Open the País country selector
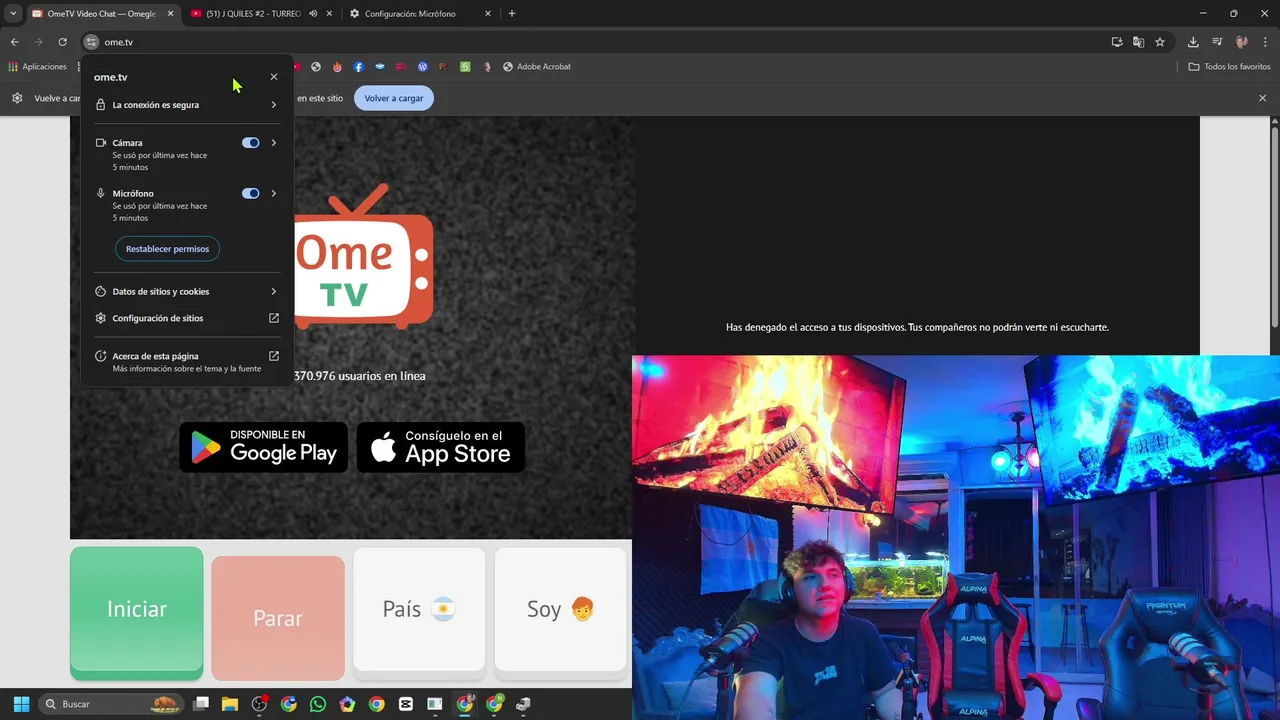The height and width of the screenshot is (720, 1280). click(x=419, y=609)
